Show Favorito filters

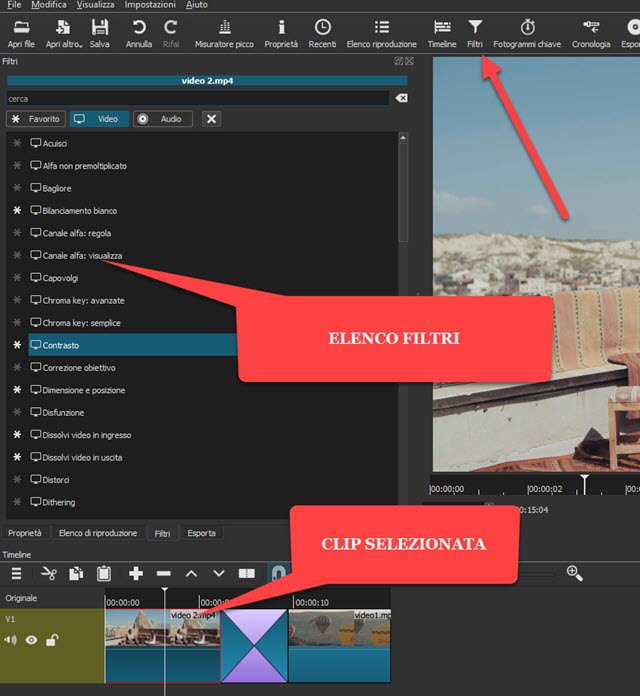[36, 119]
